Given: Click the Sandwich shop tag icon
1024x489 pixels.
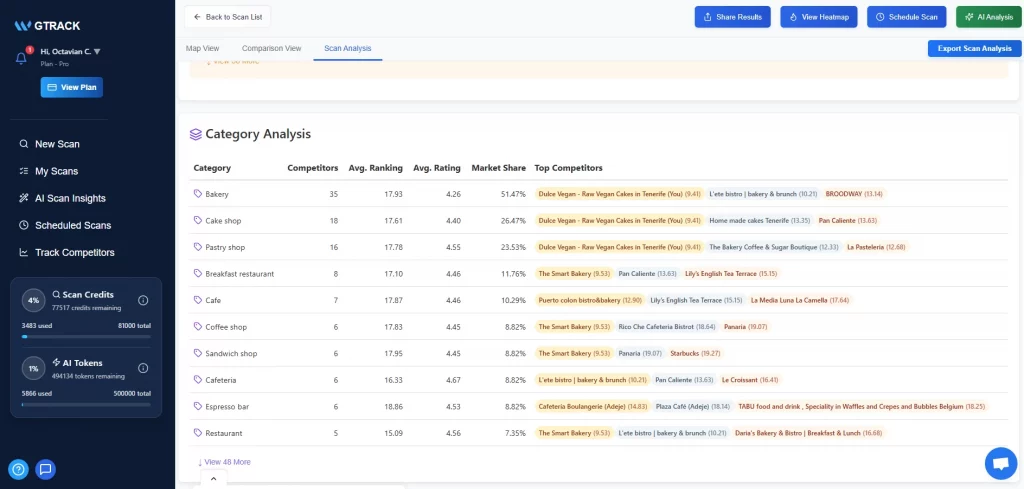Looking at the screenshot, I should point(198,353).
